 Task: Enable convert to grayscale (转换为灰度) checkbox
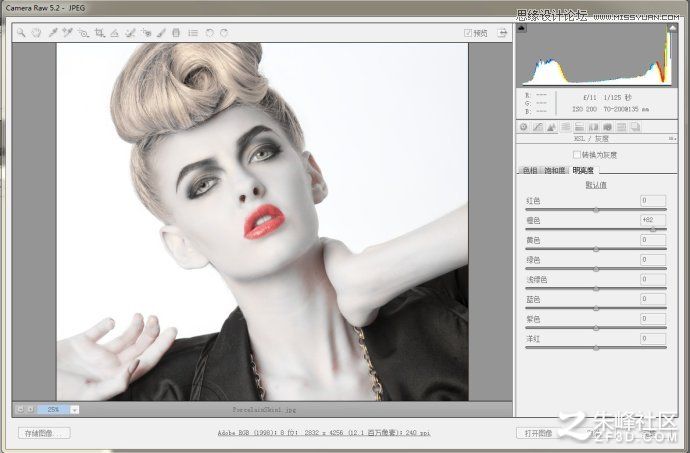(576, 155)
